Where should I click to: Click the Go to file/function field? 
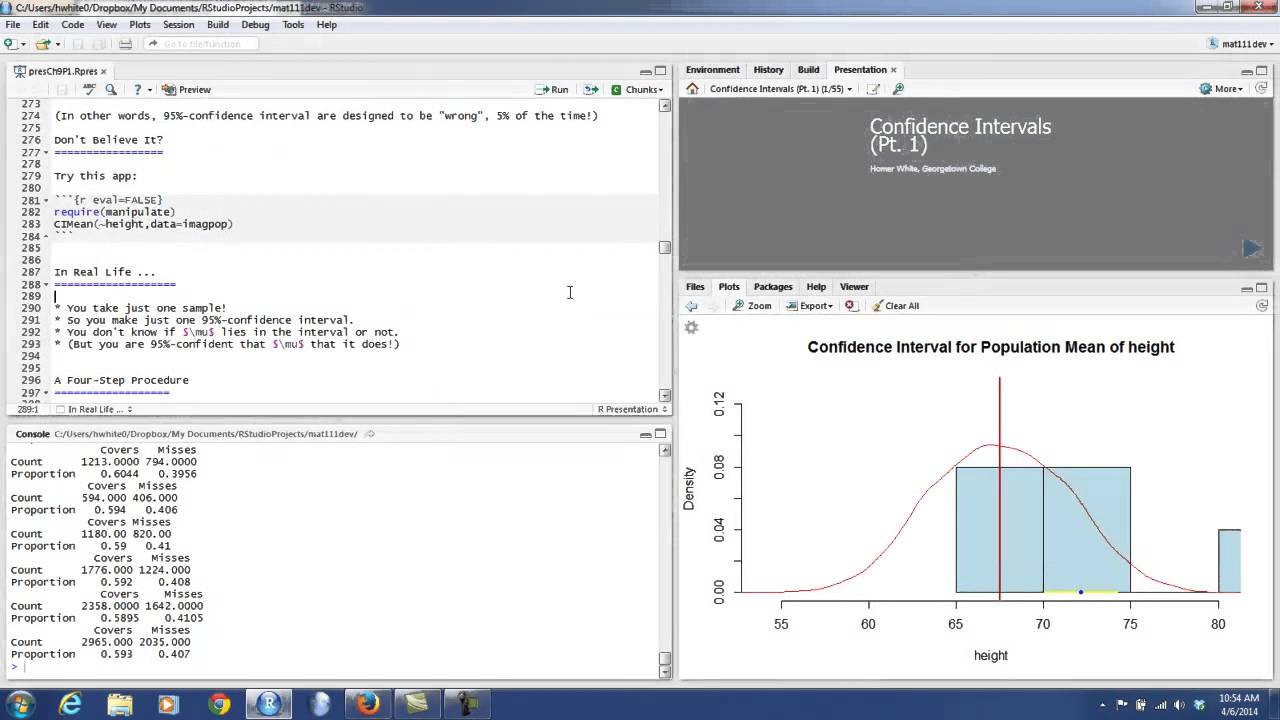click(x=200, y=44)
